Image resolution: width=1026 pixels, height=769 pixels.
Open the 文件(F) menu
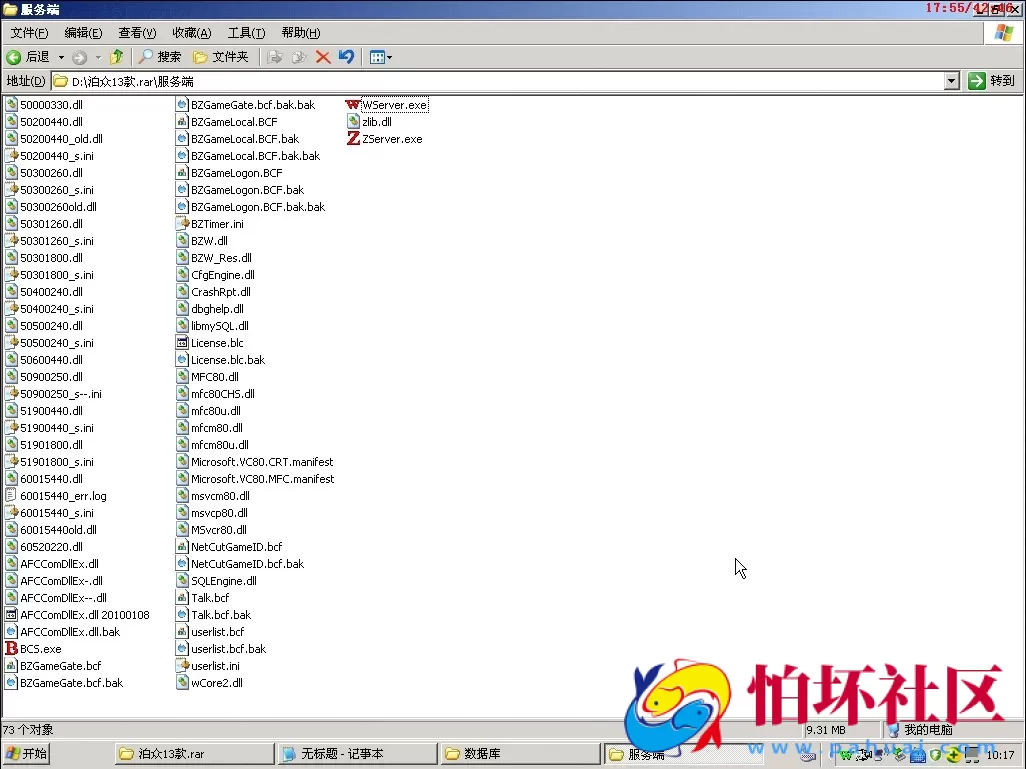tap(29, 33)
